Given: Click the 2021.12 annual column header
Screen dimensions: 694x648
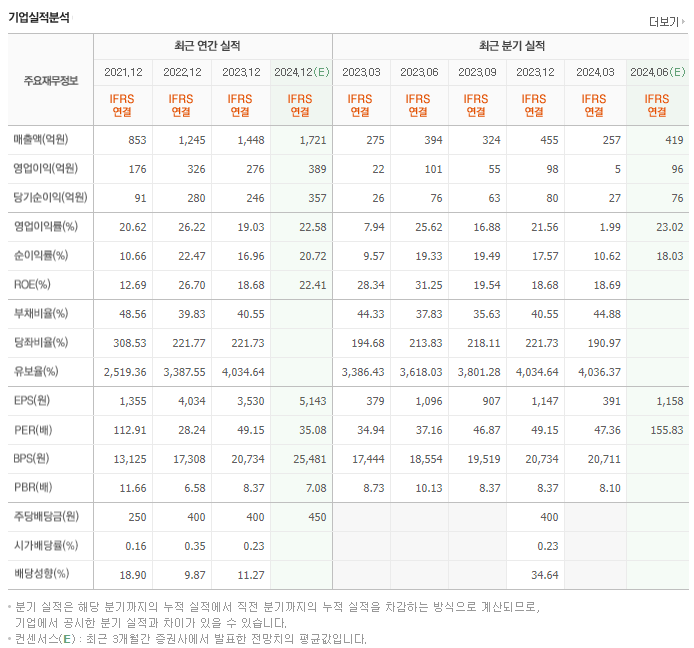Looking at the screenshot, I should (123, 72).
